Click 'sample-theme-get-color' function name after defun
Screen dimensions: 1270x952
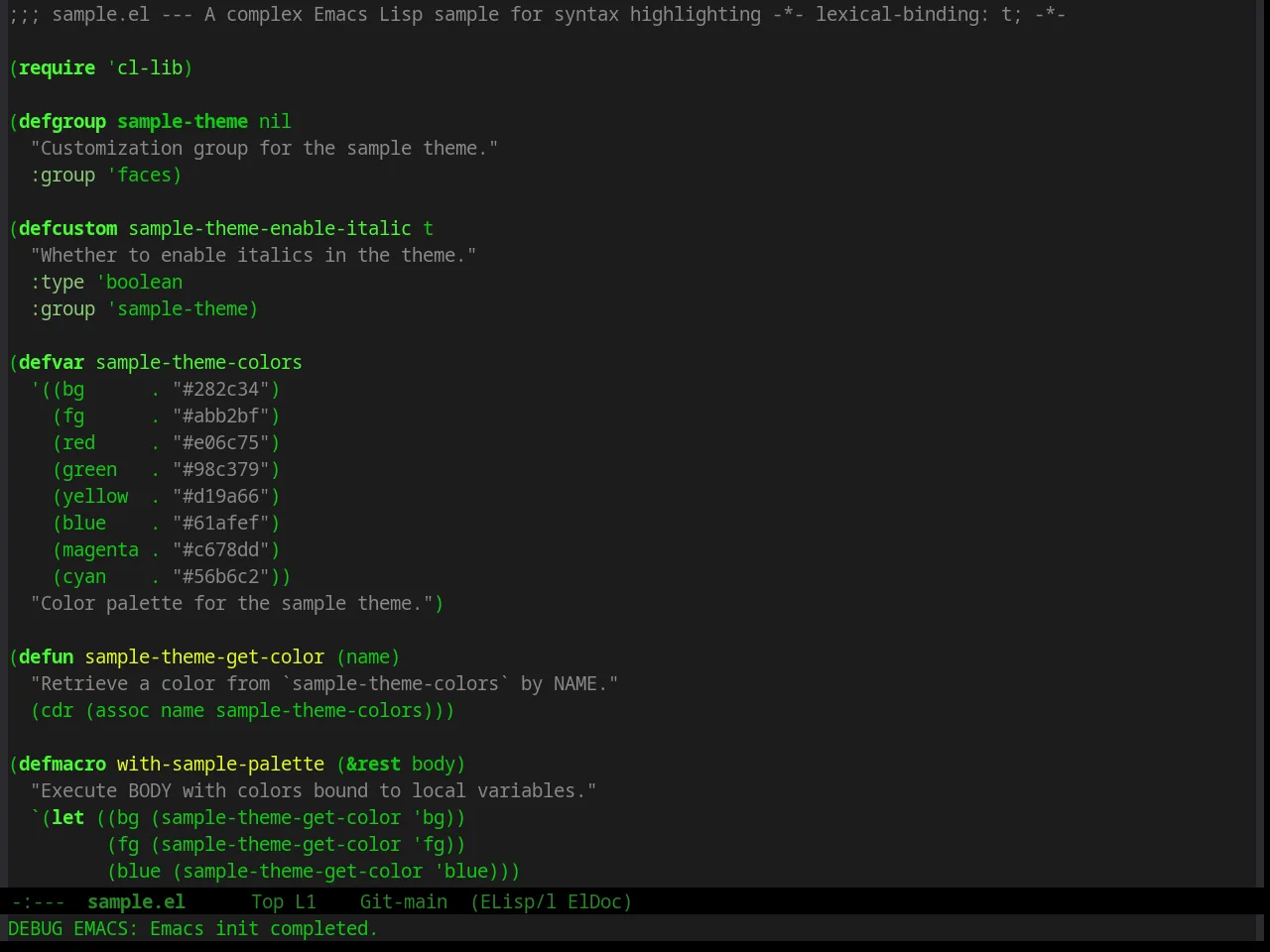tap(204, 656)
